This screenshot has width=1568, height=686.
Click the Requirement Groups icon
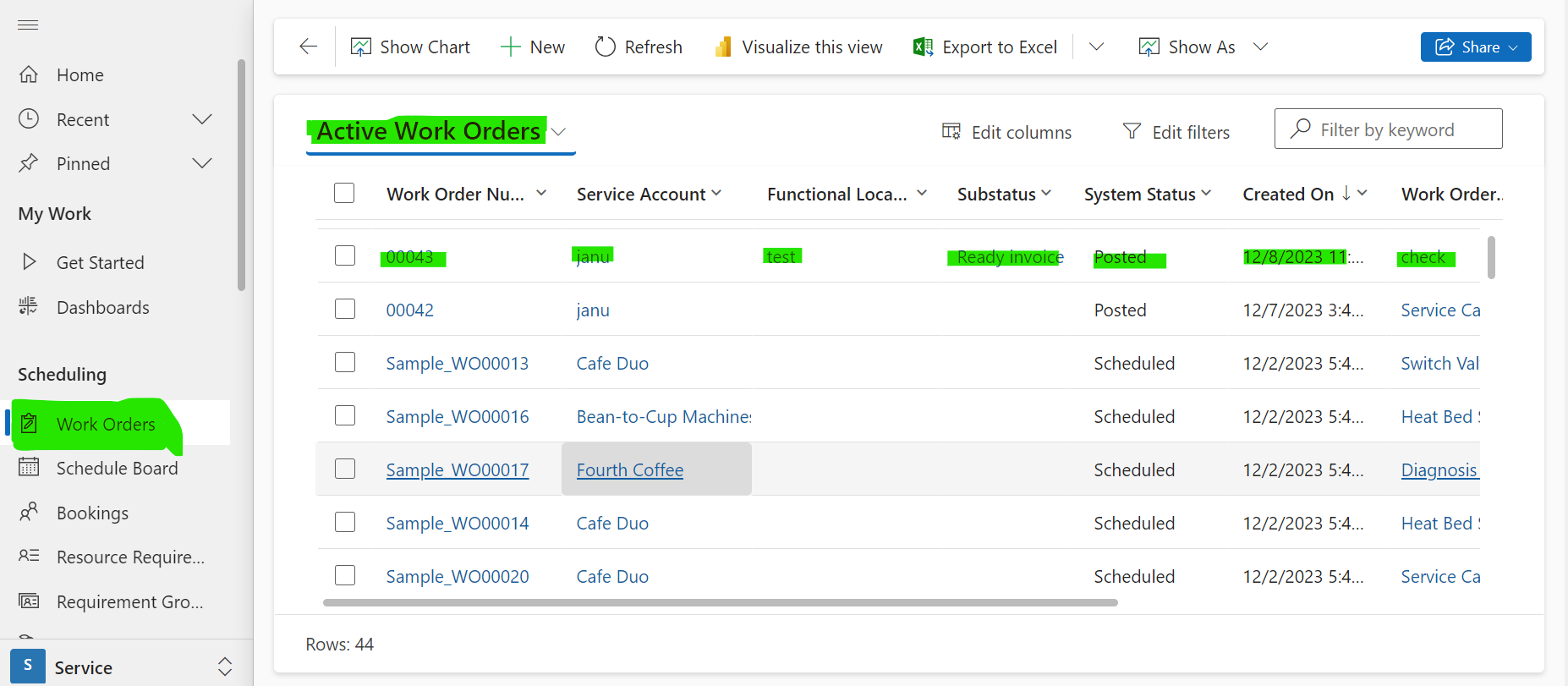pos(29,601)
